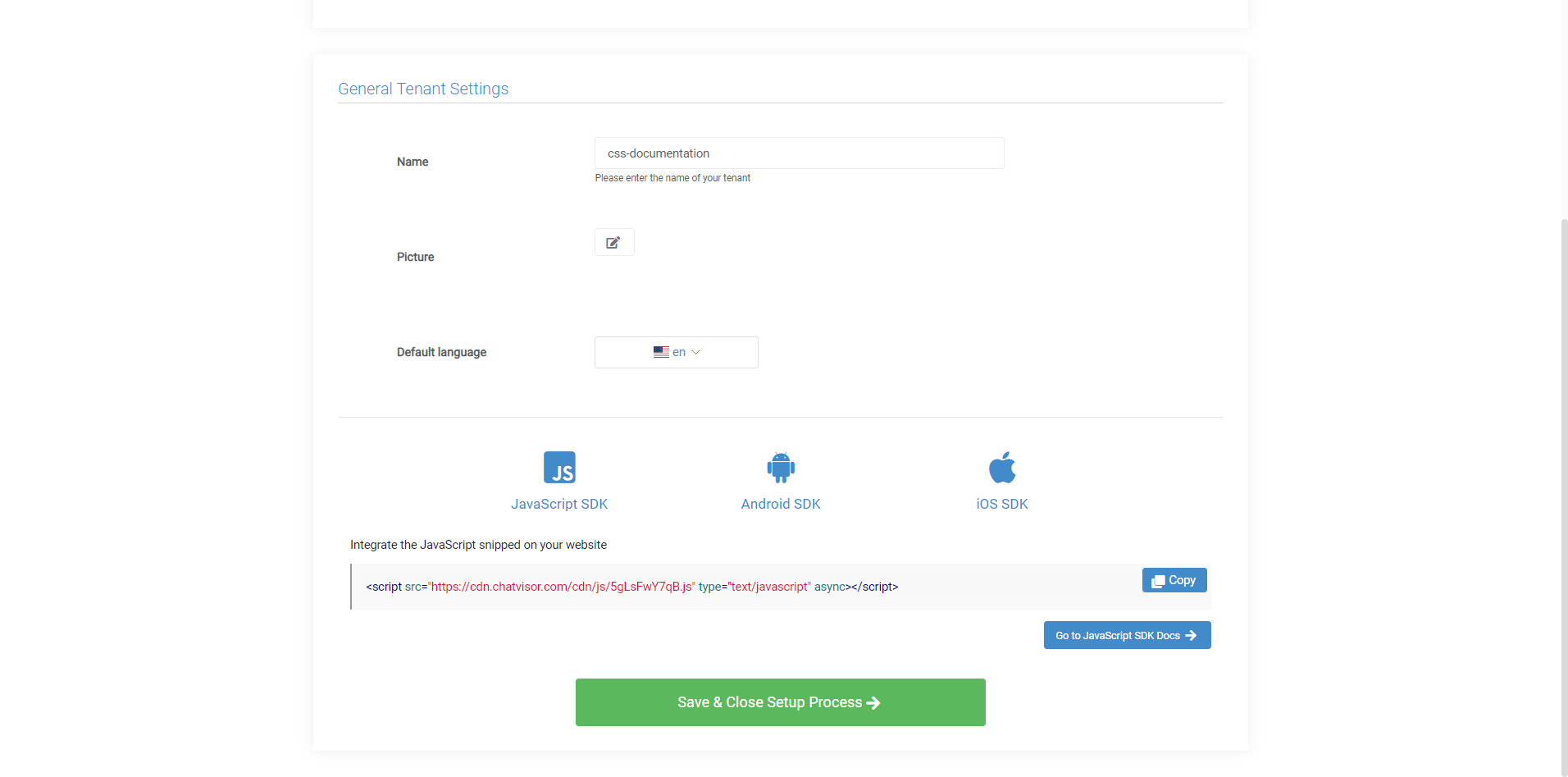Click the Picture label
This screenshot has height=777, width=1568.
[416, 257]
